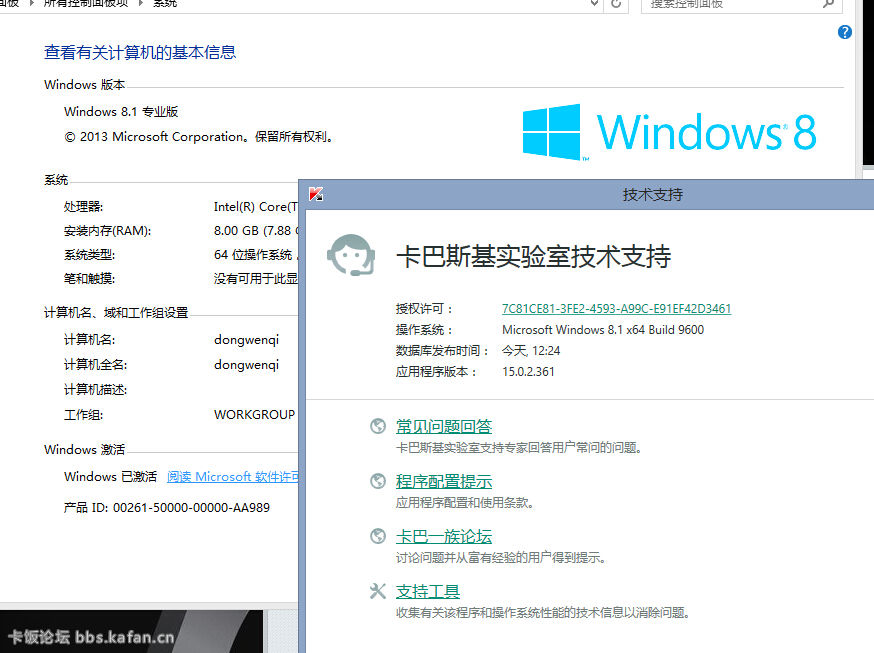
Task: Refresh the Control Panel address bar
Action: [x=616, y=4]
